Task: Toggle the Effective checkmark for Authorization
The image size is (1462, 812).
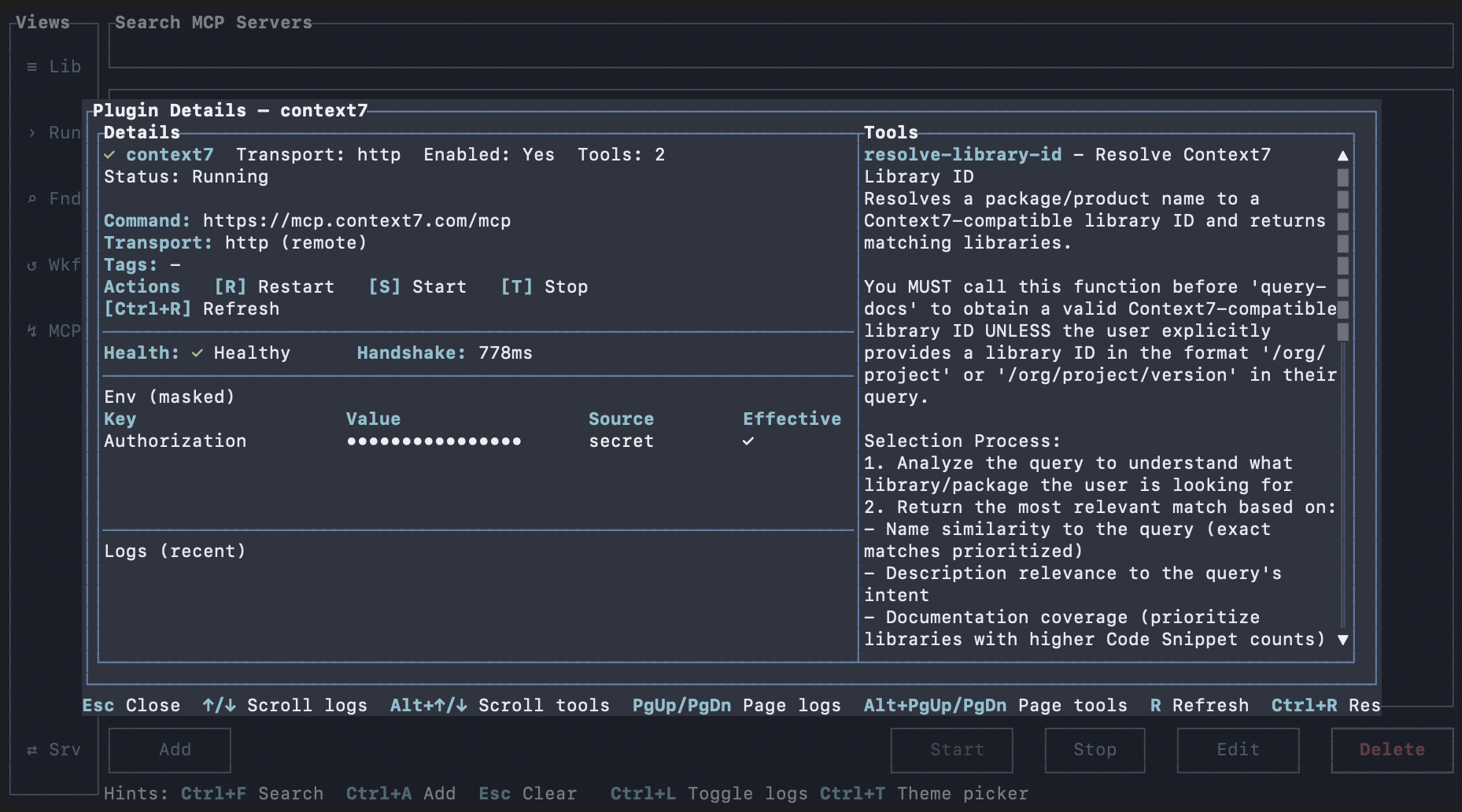Action: pos(748,441)
